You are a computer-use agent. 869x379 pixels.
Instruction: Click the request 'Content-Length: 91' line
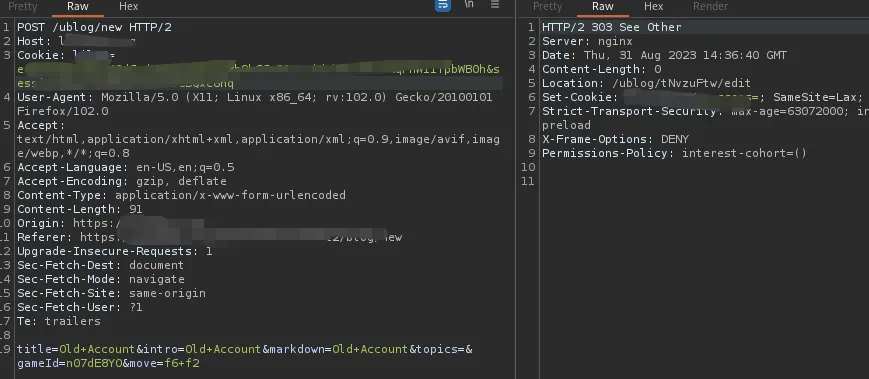[x=80, y=209]
